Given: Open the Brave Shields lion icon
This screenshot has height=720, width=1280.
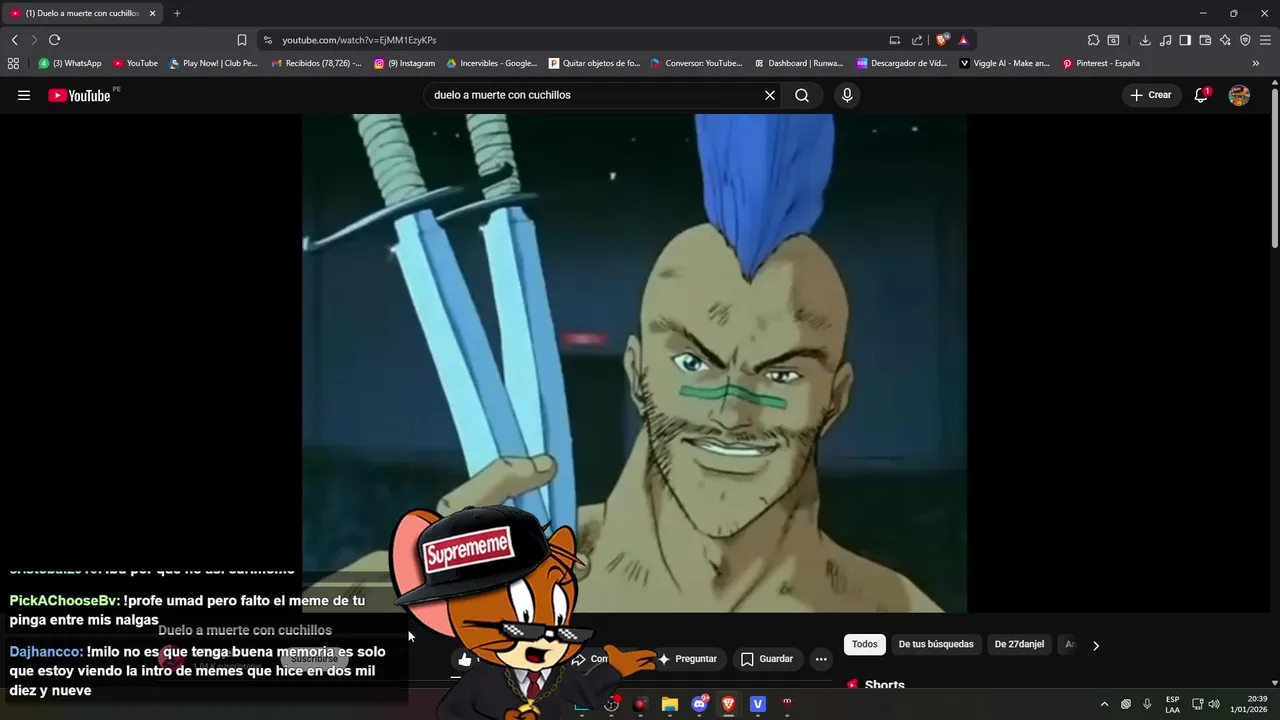Looking at the screenshot, I should click(942, 40).
